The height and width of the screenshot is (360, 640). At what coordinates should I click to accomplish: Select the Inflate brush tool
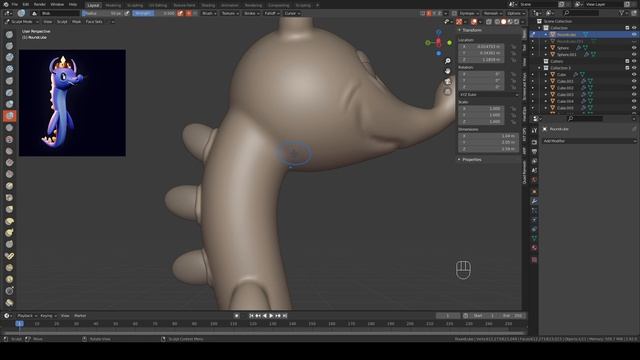tap(9, 104)
